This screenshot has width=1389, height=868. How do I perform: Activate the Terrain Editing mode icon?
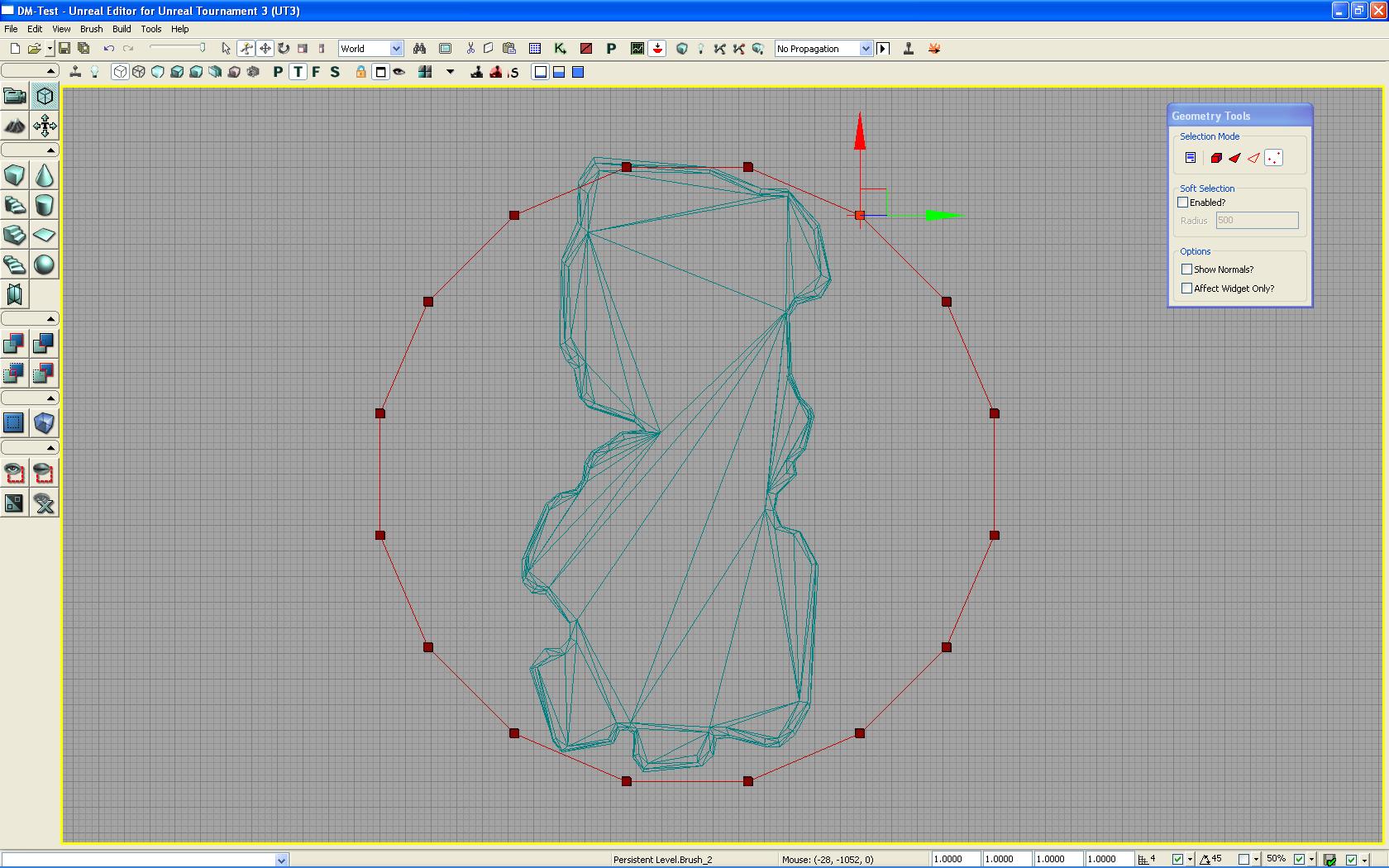tap(15, 126)
